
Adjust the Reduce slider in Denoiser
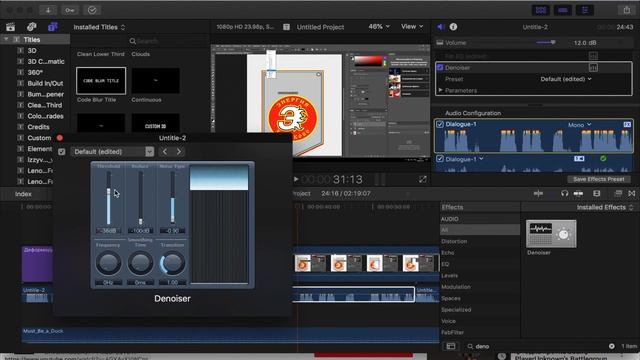click(x=140, y=198)
